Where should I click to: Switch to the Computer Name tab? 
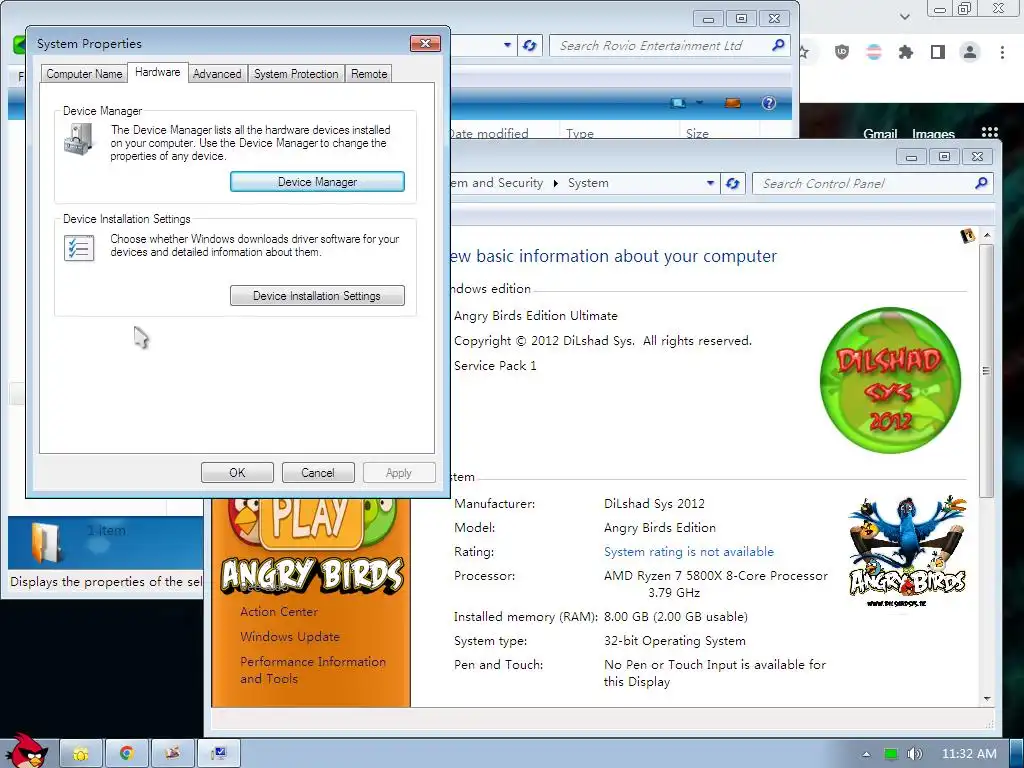(84, 74)
